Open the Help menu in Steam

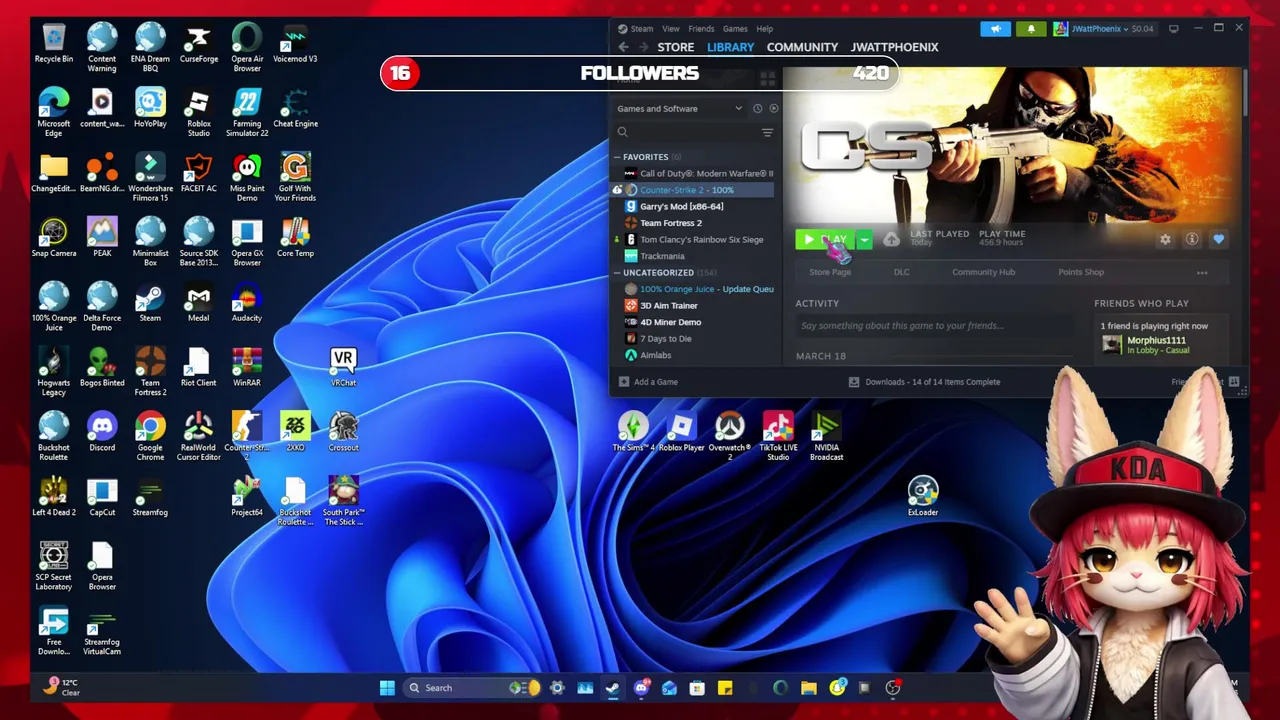click(x=764, y=28)
